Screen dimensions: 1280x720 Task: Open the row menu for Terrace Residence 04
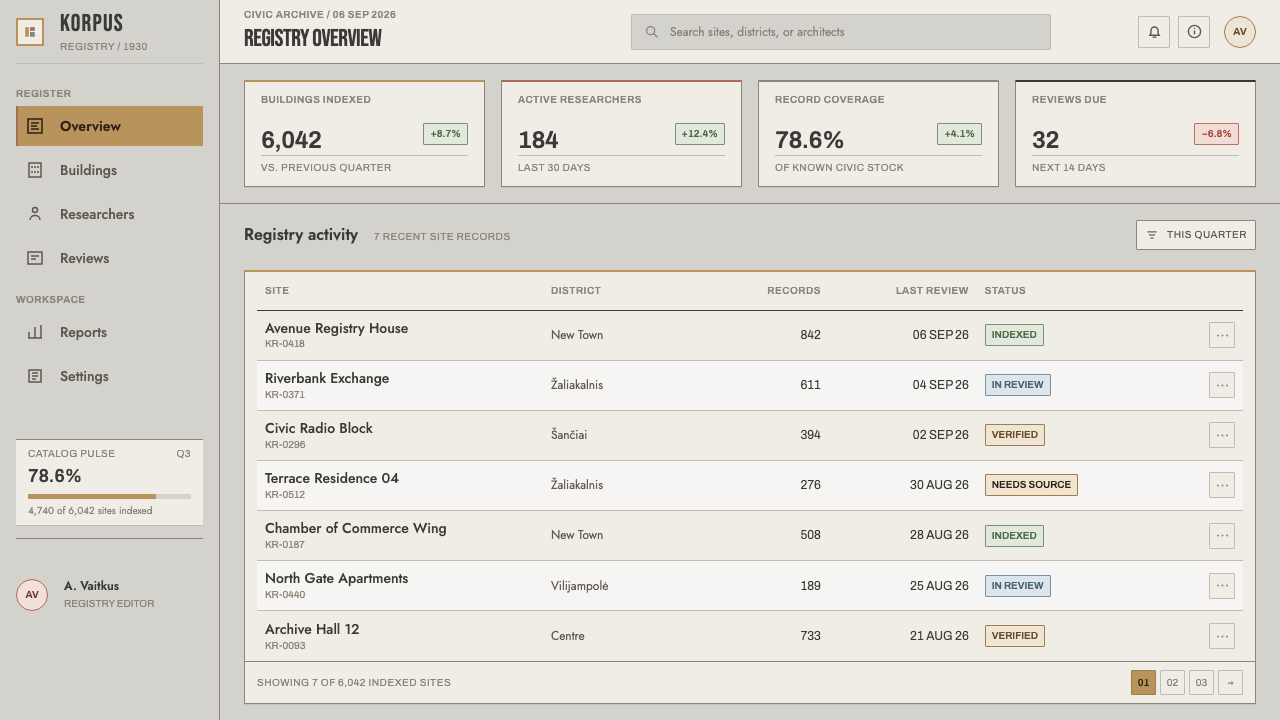(x=1222, y=485)
